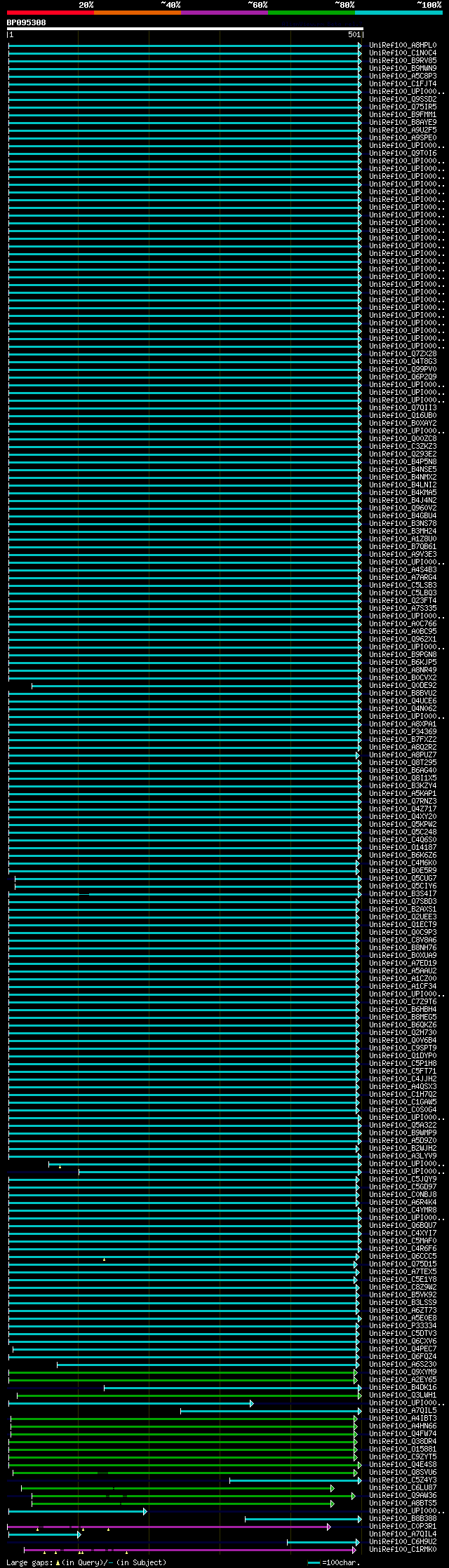Select hit label UniRef100_A7QIL5
Image resolution: width=449 pixels, height=1568 pixels.
[403, 1410]
